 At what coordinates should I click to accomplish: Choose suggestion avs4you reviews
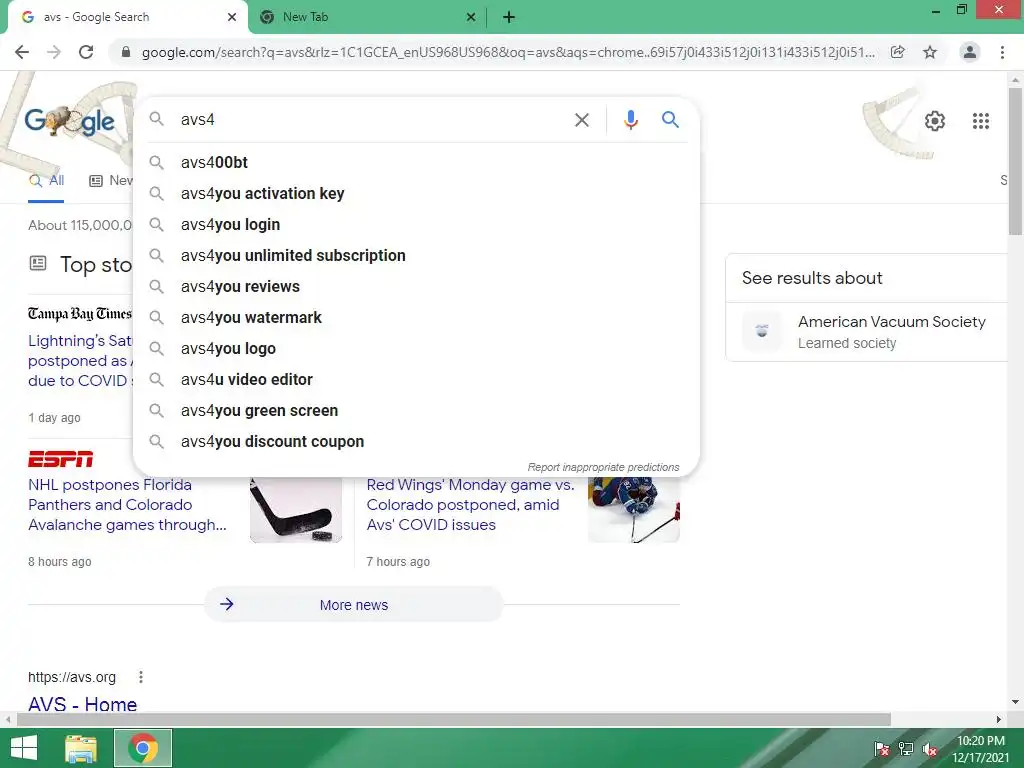coord(416,287)
